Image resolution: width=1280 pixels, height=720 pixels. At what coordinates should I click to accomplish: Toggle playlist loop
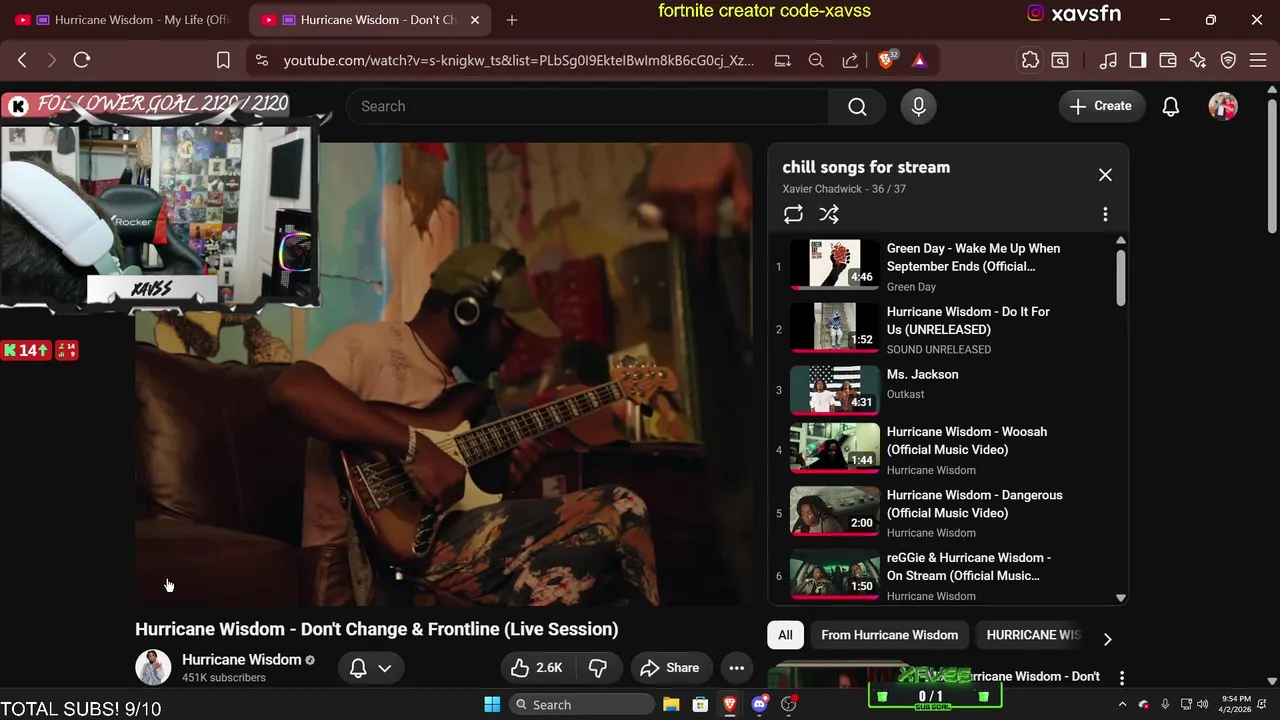[x=793, y=214]
